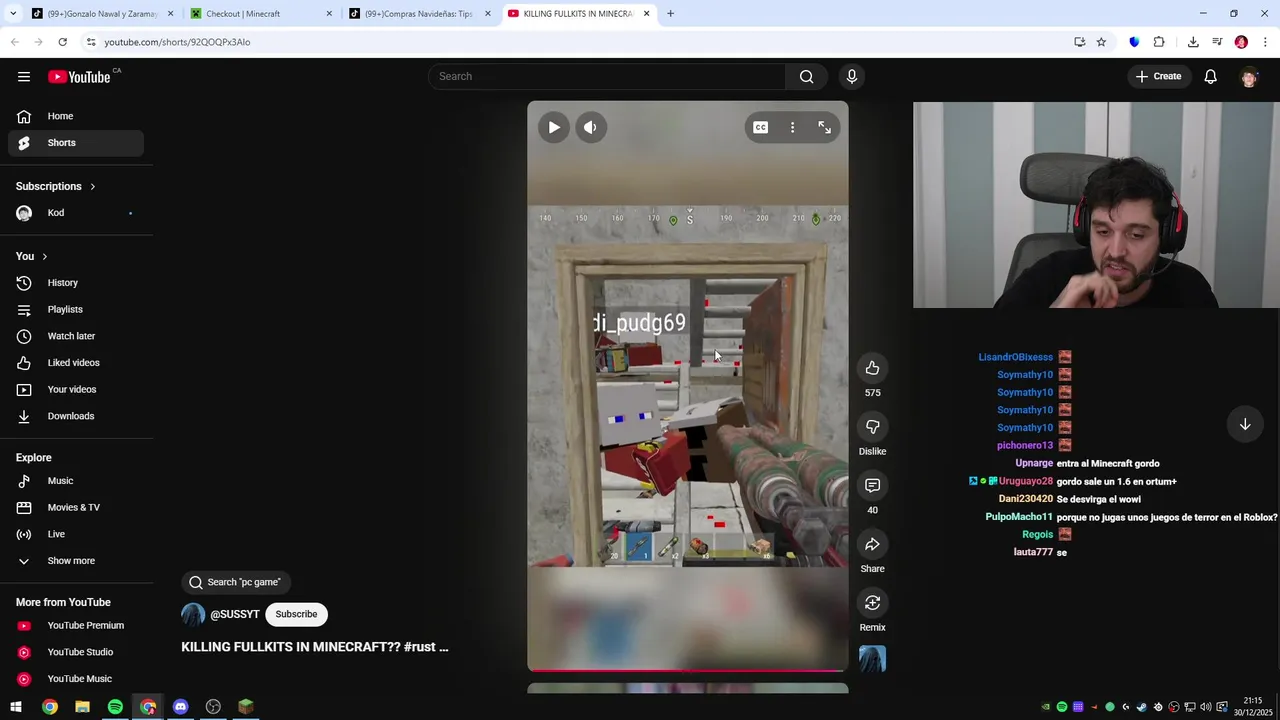The image size is (1280, 720).
Task: Open Movies & TV under Explore
Action: tap(76, 508)
